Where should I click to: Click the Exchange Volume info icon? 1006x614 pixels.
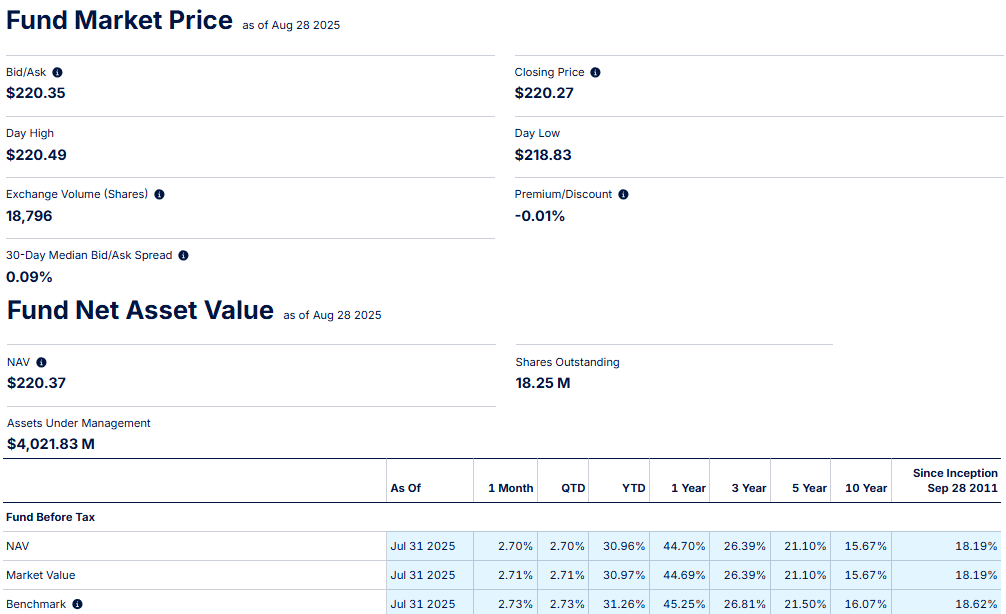point(159,195)
